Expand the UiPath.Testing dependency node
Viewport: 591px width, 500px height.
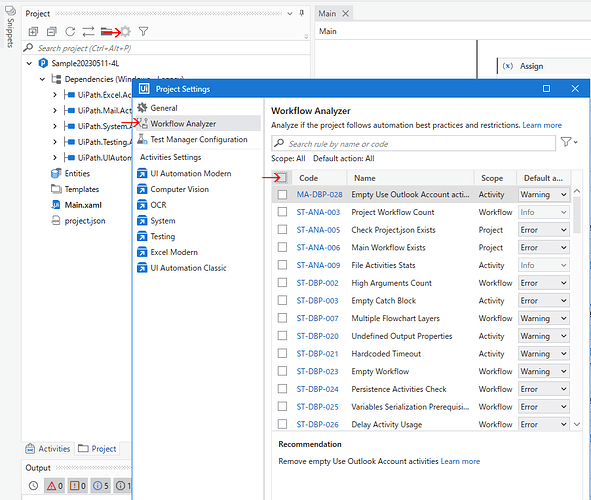click(55, 142)
